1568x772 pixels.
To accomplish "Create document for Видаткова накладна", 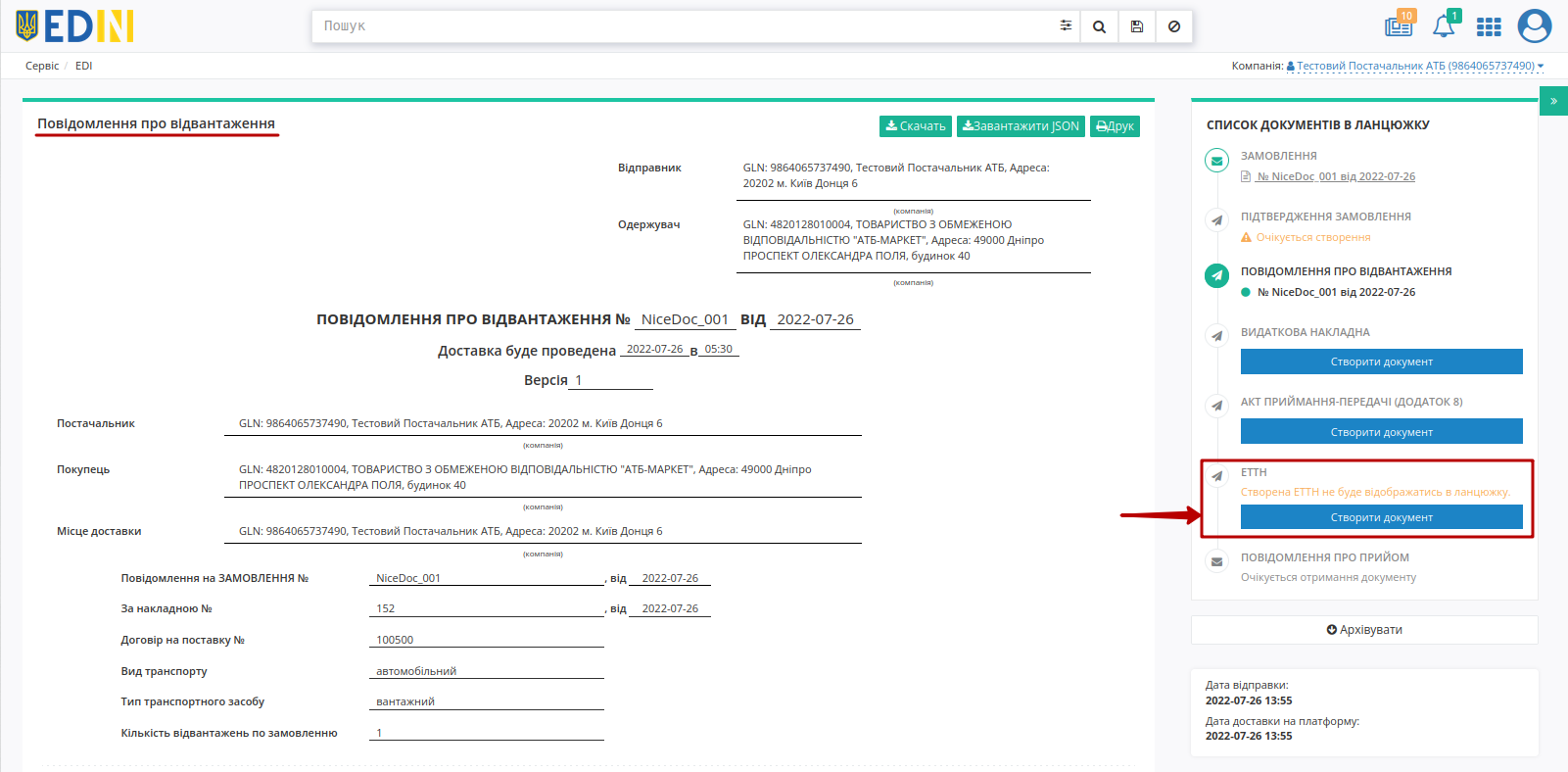I will (x=1381, y=362).
